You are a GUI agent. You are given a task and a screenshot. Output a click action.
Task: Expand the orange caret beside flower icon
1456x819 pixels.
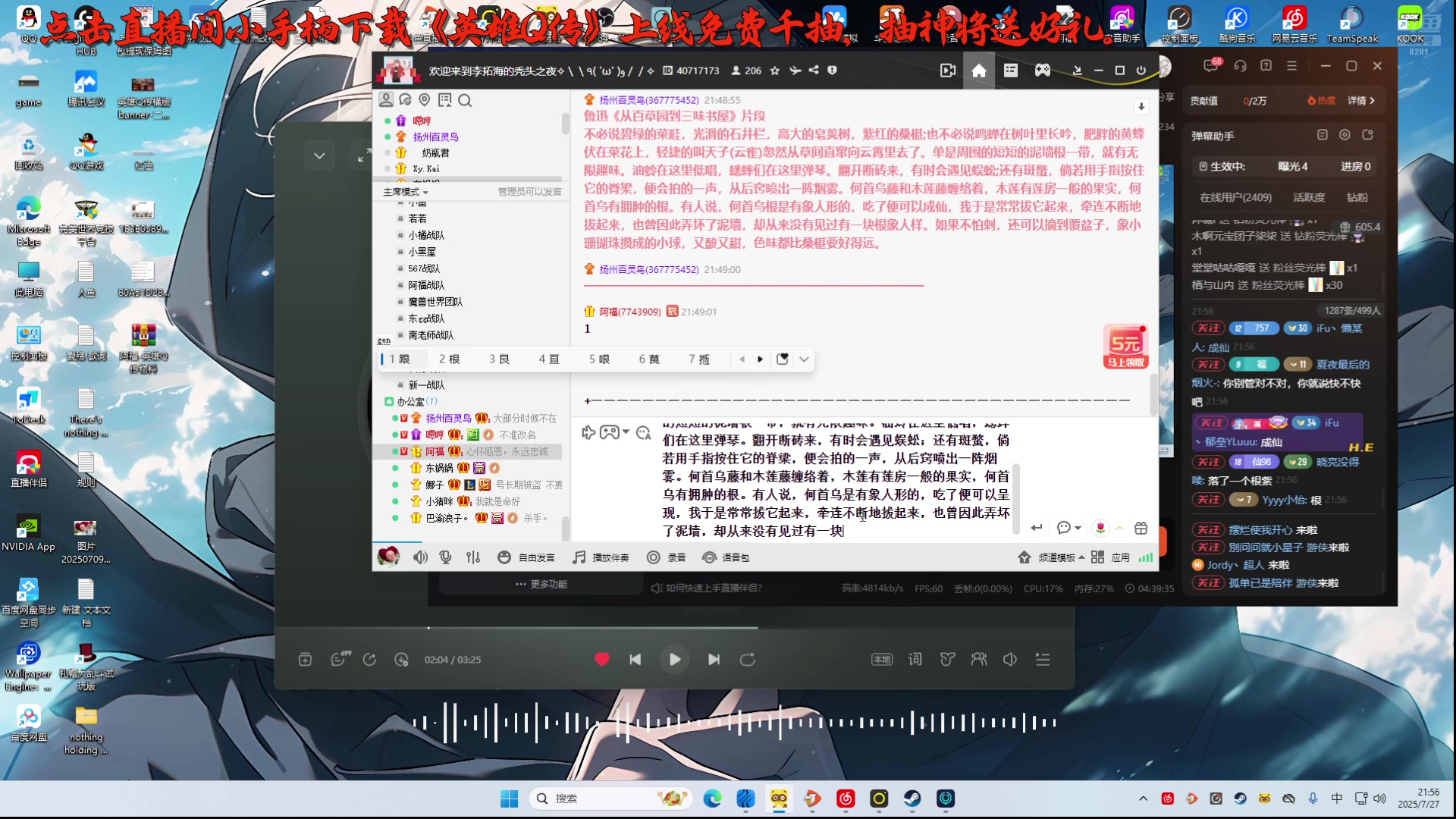[x=1119, y=528]
